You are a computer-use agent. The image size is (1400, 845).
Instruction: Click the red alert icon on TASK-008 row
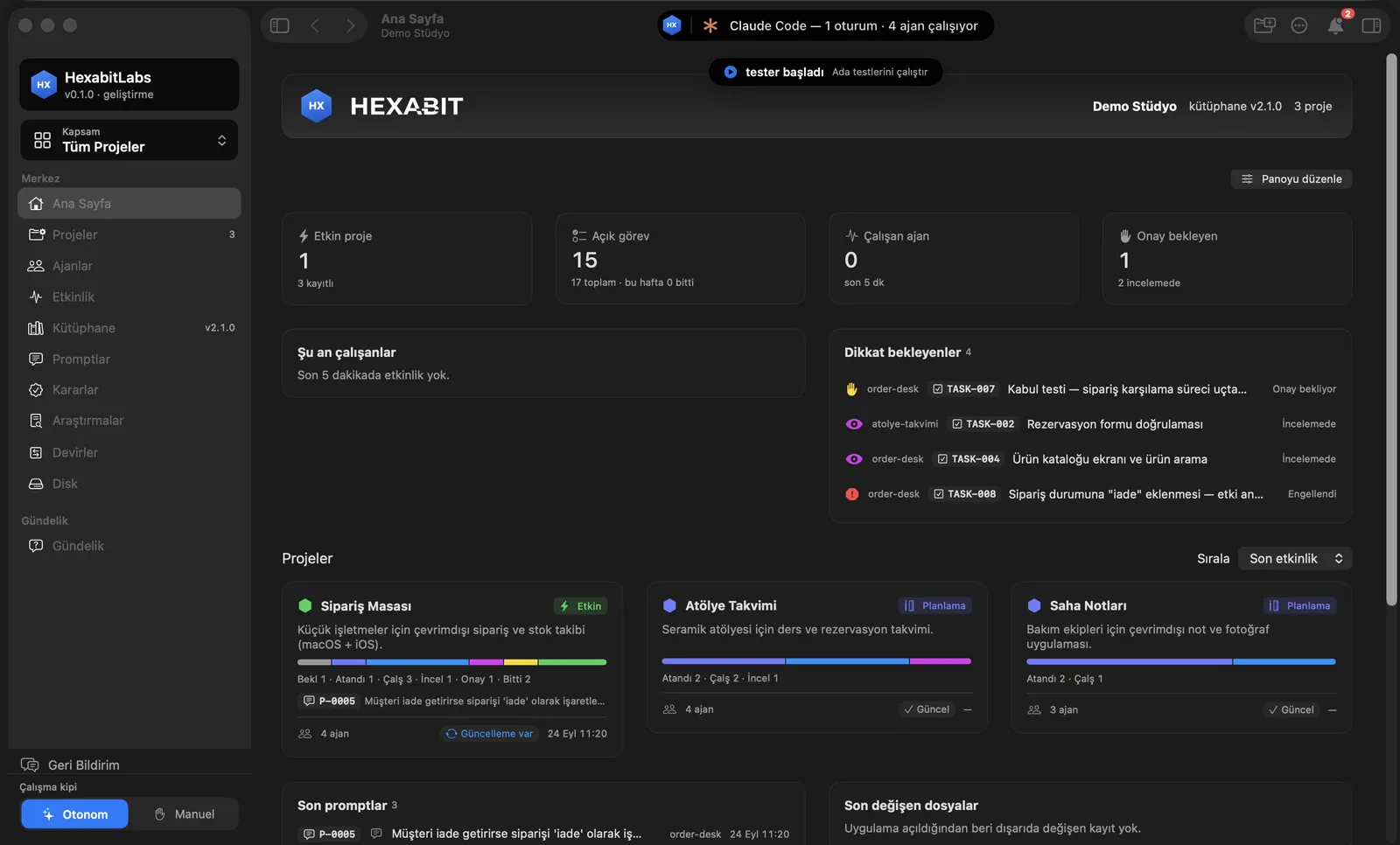tap(852, 493)
